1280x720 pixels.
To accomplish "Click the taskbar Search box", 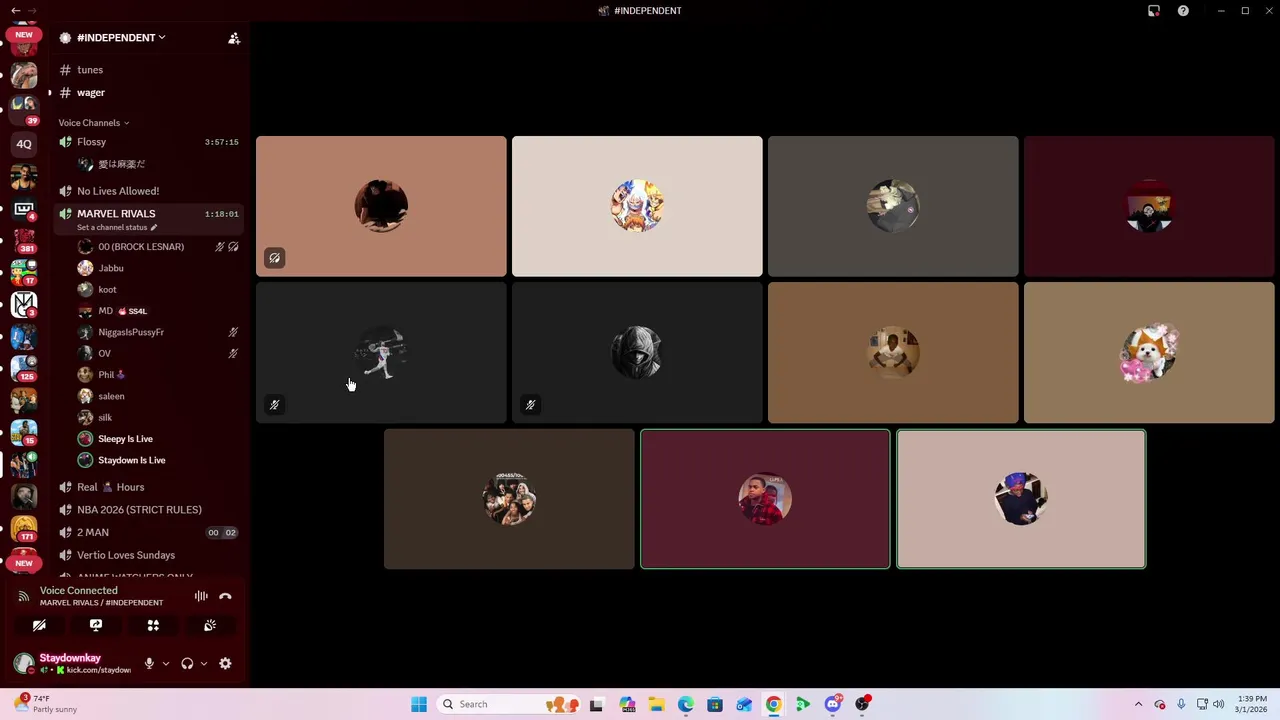I will 506,704.
